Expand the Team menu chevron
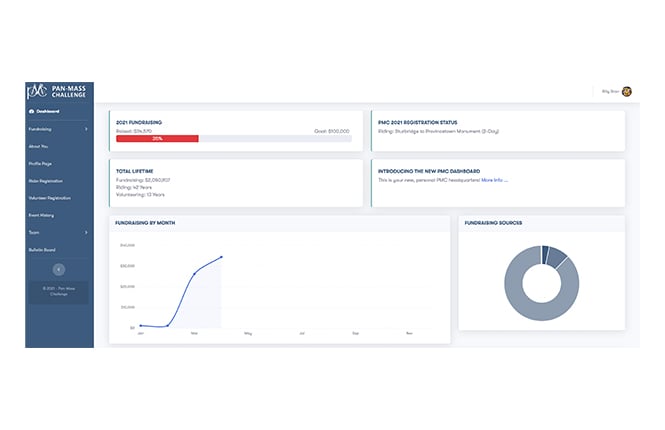This screenshot has width=665, height=430. [x=86, y=232]
